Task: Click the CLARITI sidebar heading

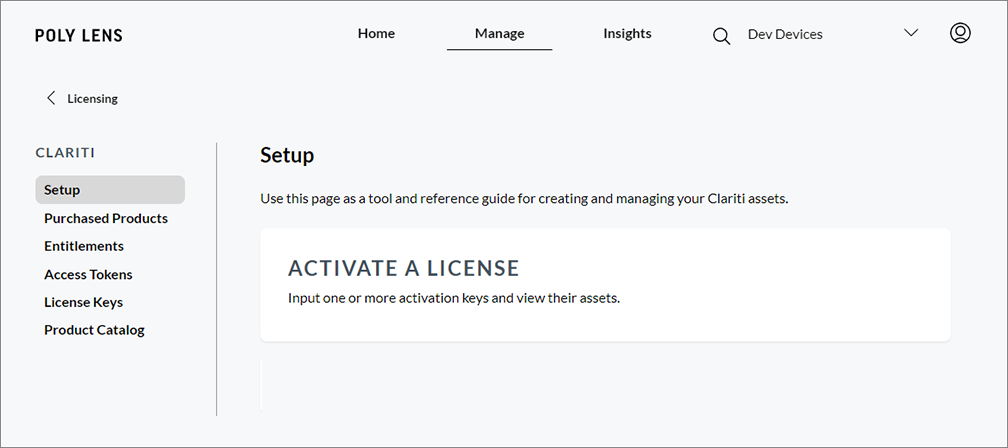Action: tap(66, 153)
